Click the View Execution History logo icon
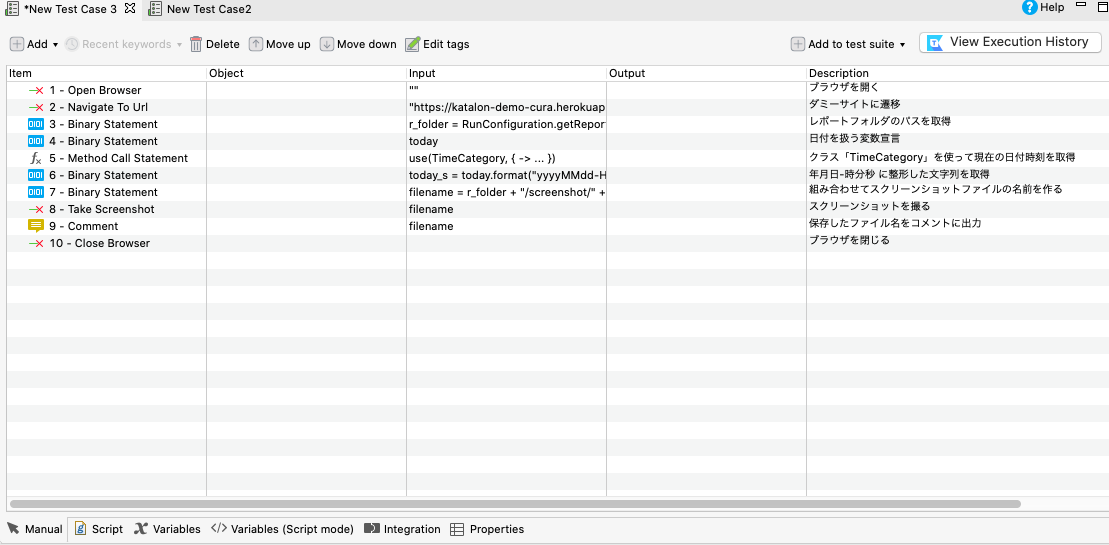This screenshot has width=1109, height=545. [x=936, y=42]
